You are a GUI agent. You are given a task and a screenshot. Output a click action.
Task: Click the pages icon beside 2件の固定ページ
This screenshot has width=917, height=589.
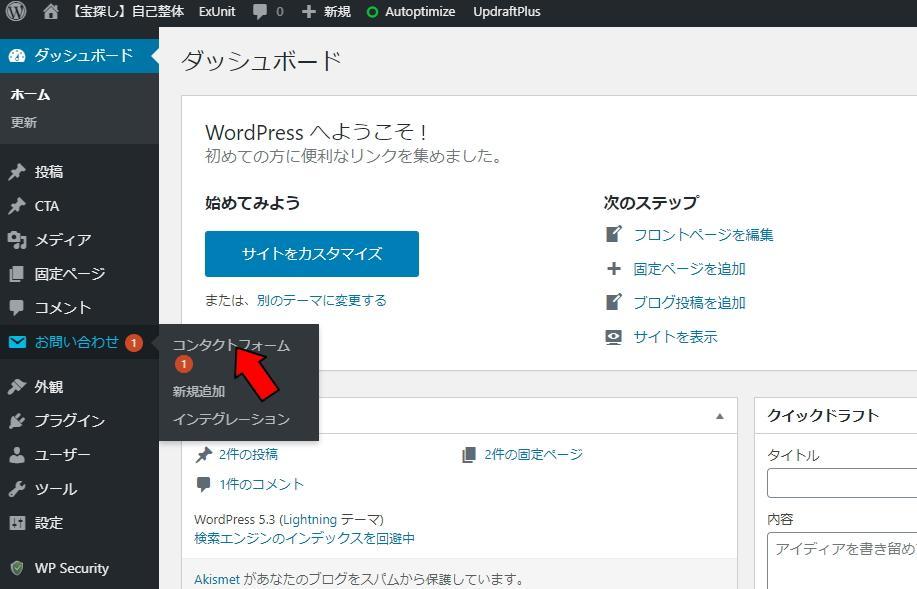tap(468, 454)
